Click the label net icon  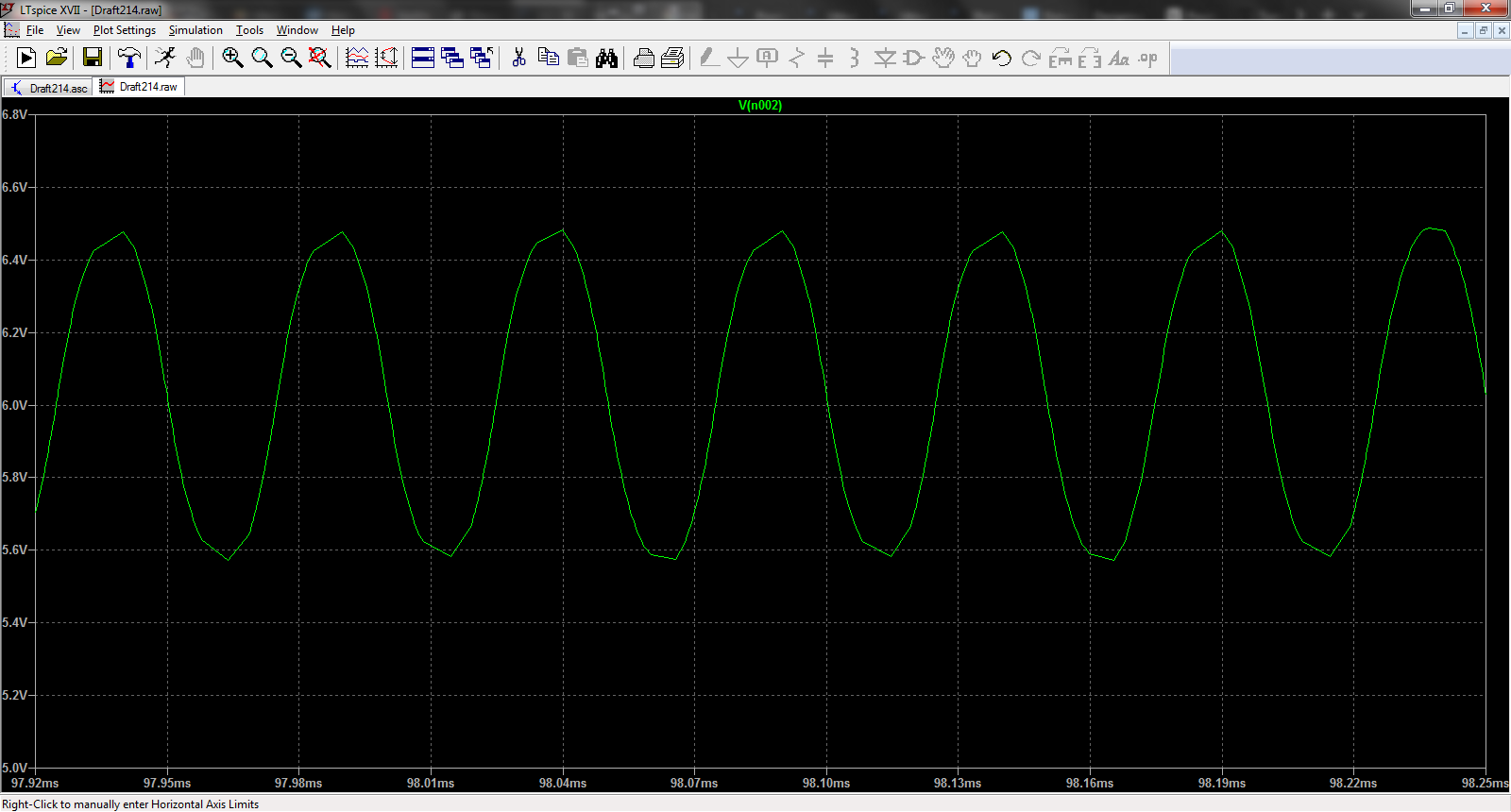(768, 59)
